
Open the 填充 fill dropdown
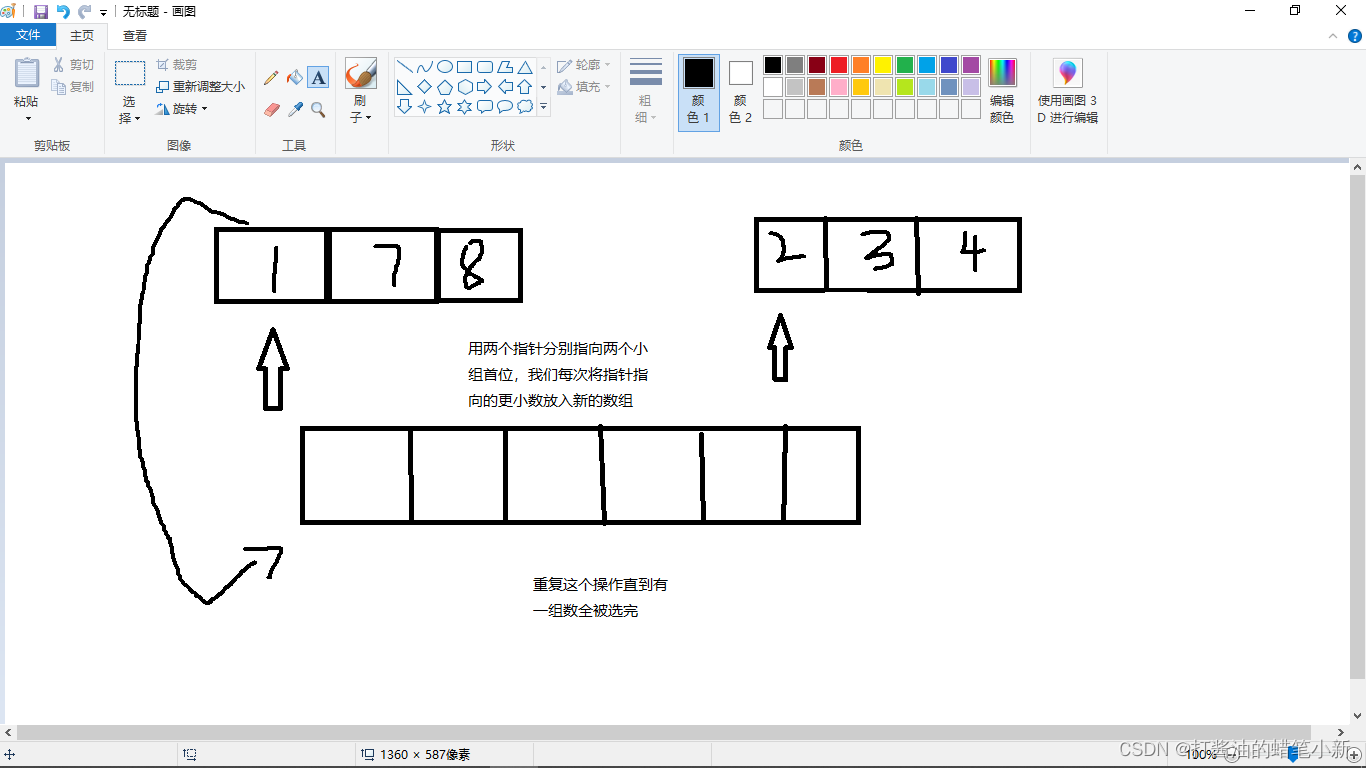584,87
